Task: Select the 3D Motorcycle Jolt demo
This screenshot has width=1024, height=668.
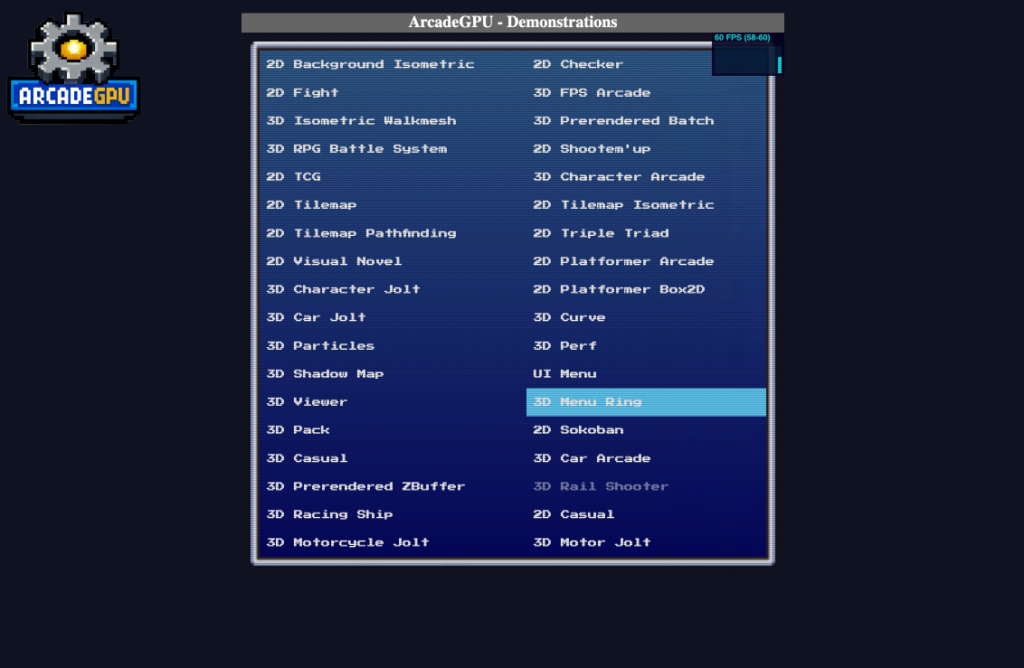Action: coord(347,542)
